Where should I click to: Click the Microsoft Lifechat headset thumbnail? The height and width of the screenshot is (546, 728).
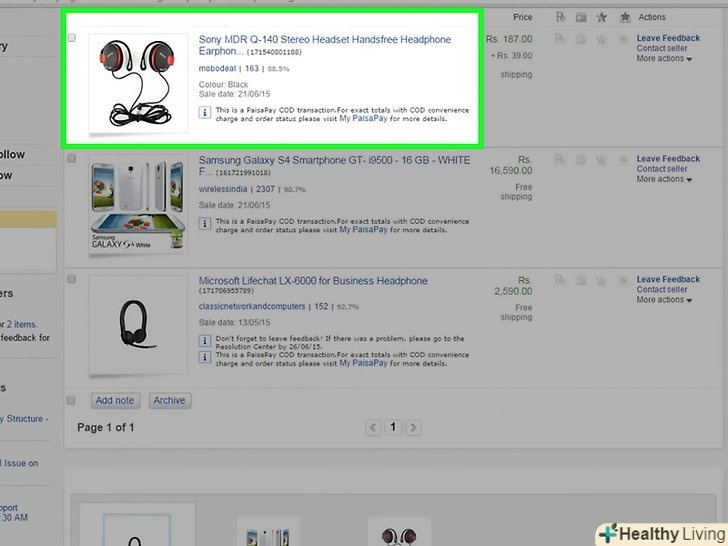pos(138,325)
